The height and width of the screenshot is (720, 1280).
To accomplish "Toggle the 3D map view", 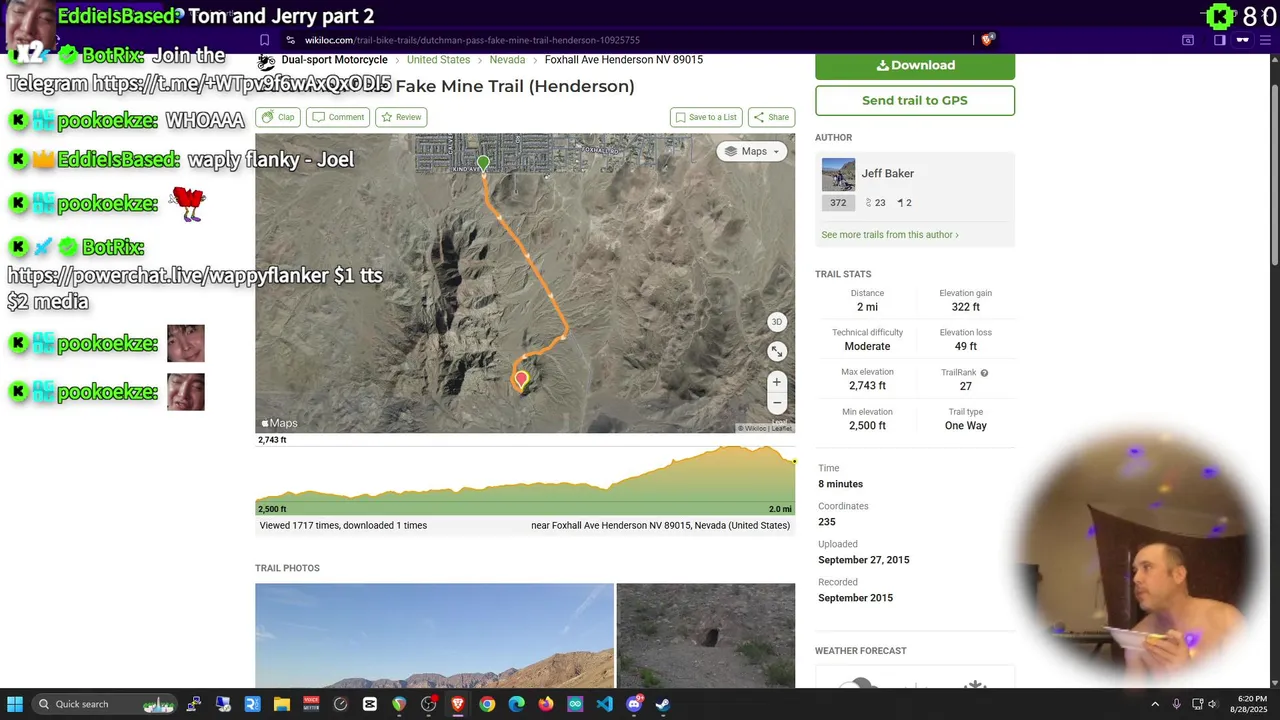I will coord(777,322).
